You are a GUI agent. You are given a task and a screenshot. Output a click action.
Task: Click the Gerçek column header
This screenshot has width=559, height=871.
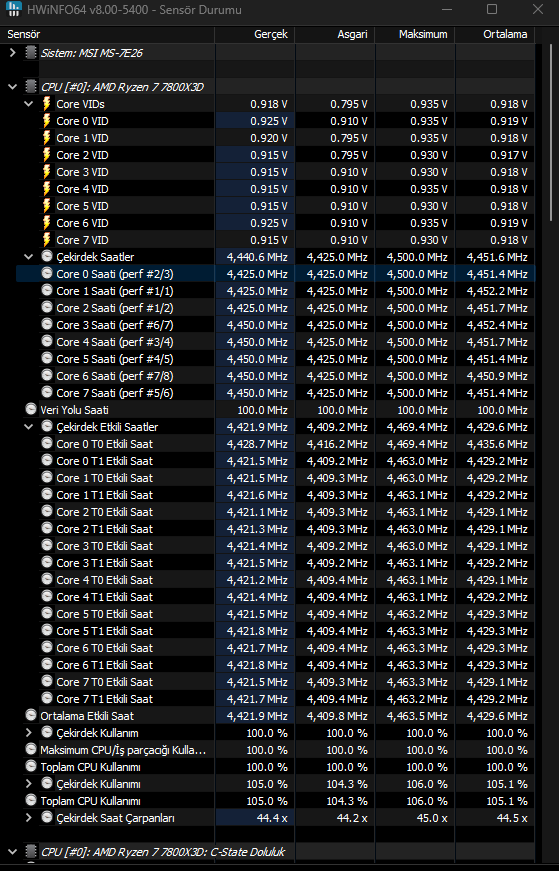254,34
